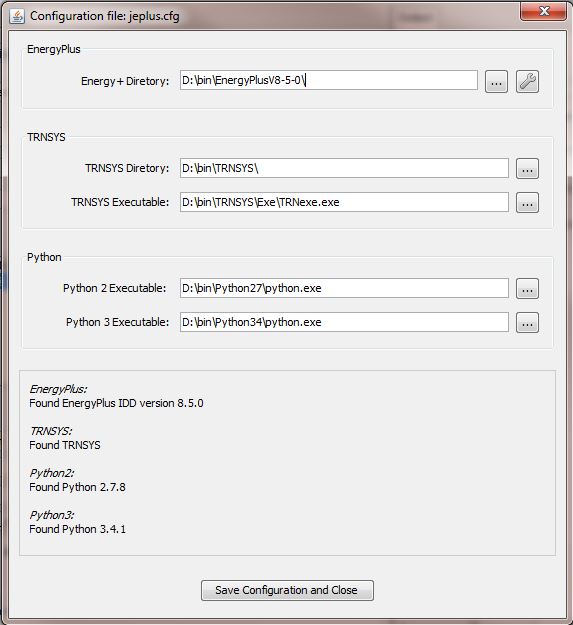
Task: Click the Found TRNSYS status text
Action: pyautogui.click(x=65, y=445)
